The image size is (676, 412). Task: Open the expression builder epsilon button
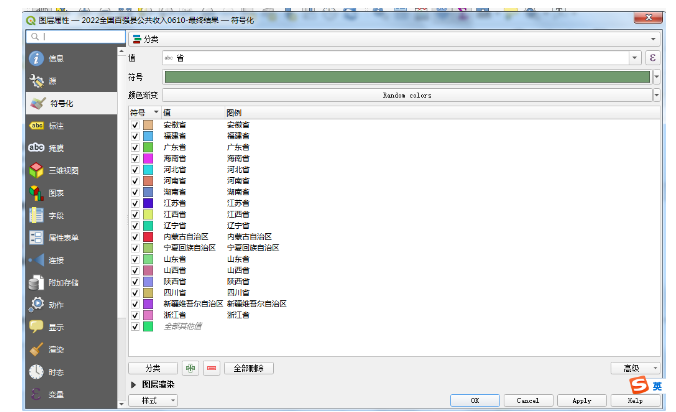[x=653, y=58]
